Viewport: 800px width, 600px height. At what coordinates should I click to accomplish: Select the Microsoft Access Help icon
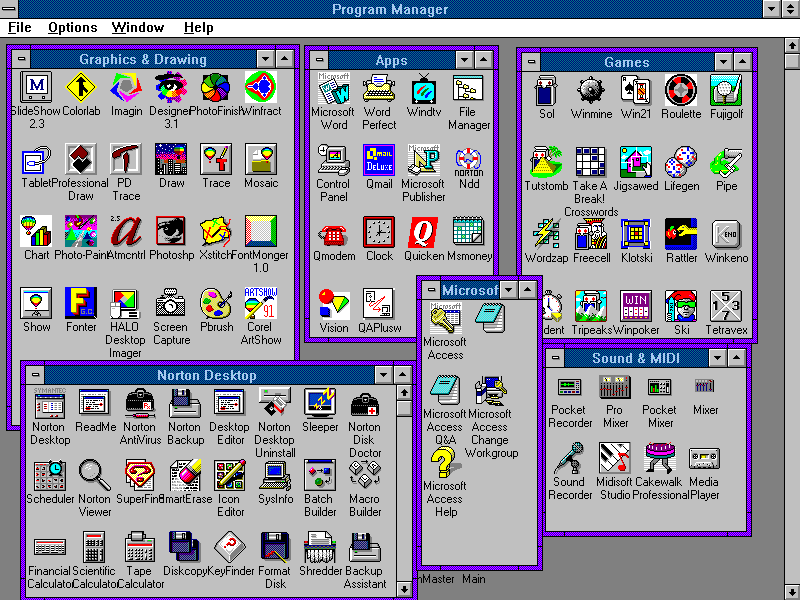444,467
